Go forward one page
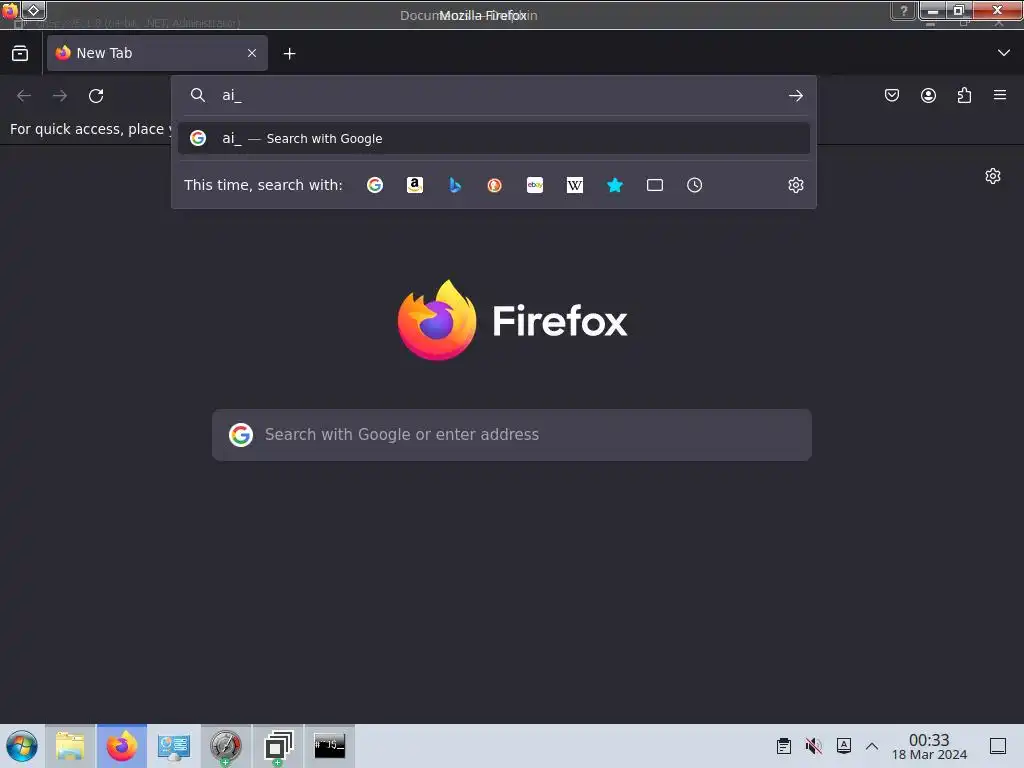Image resolution: width=1024 pixels, height=768 pixels. 60,96
